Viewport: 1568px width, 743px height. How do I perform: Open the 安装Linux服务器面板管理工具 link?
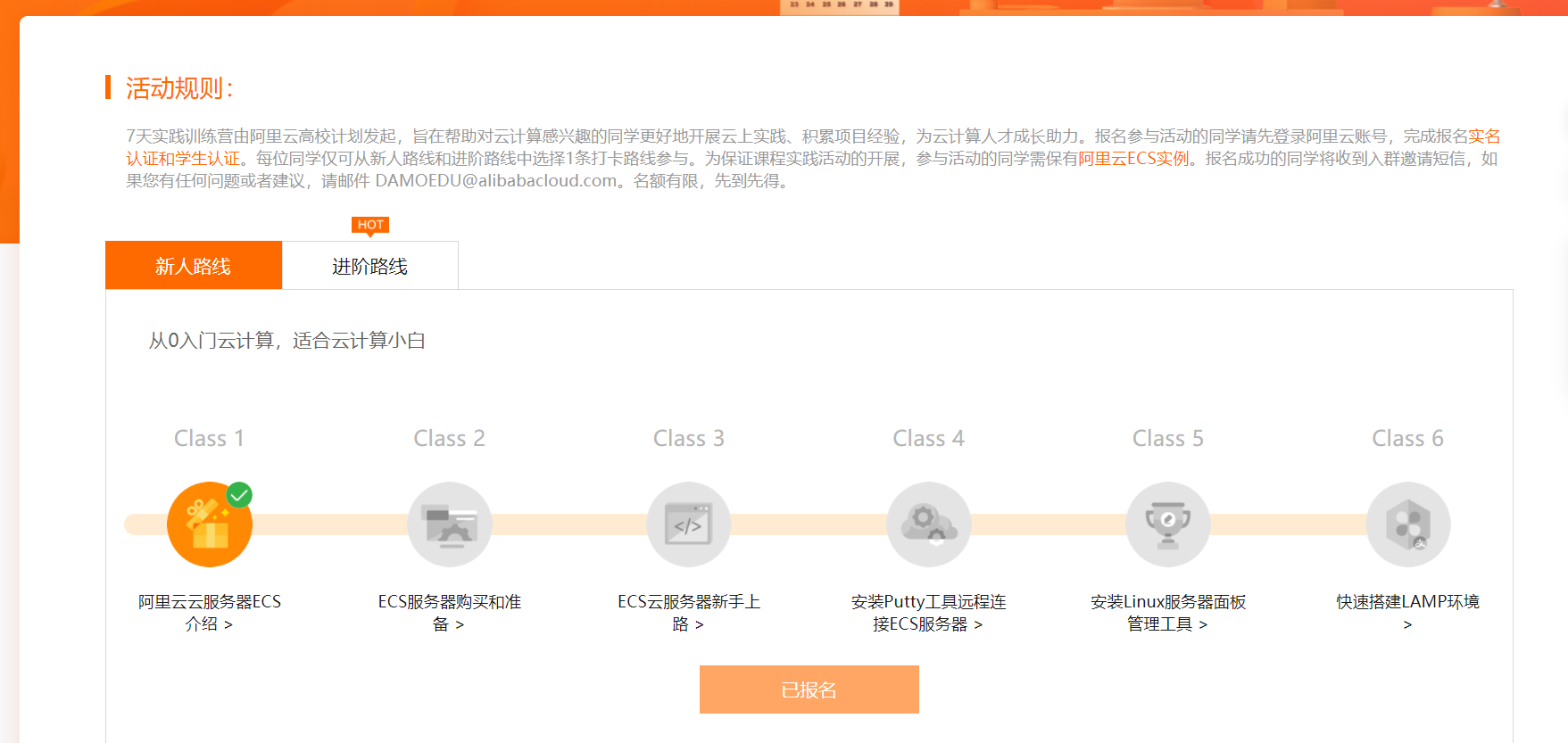[x=1168, y=613]
